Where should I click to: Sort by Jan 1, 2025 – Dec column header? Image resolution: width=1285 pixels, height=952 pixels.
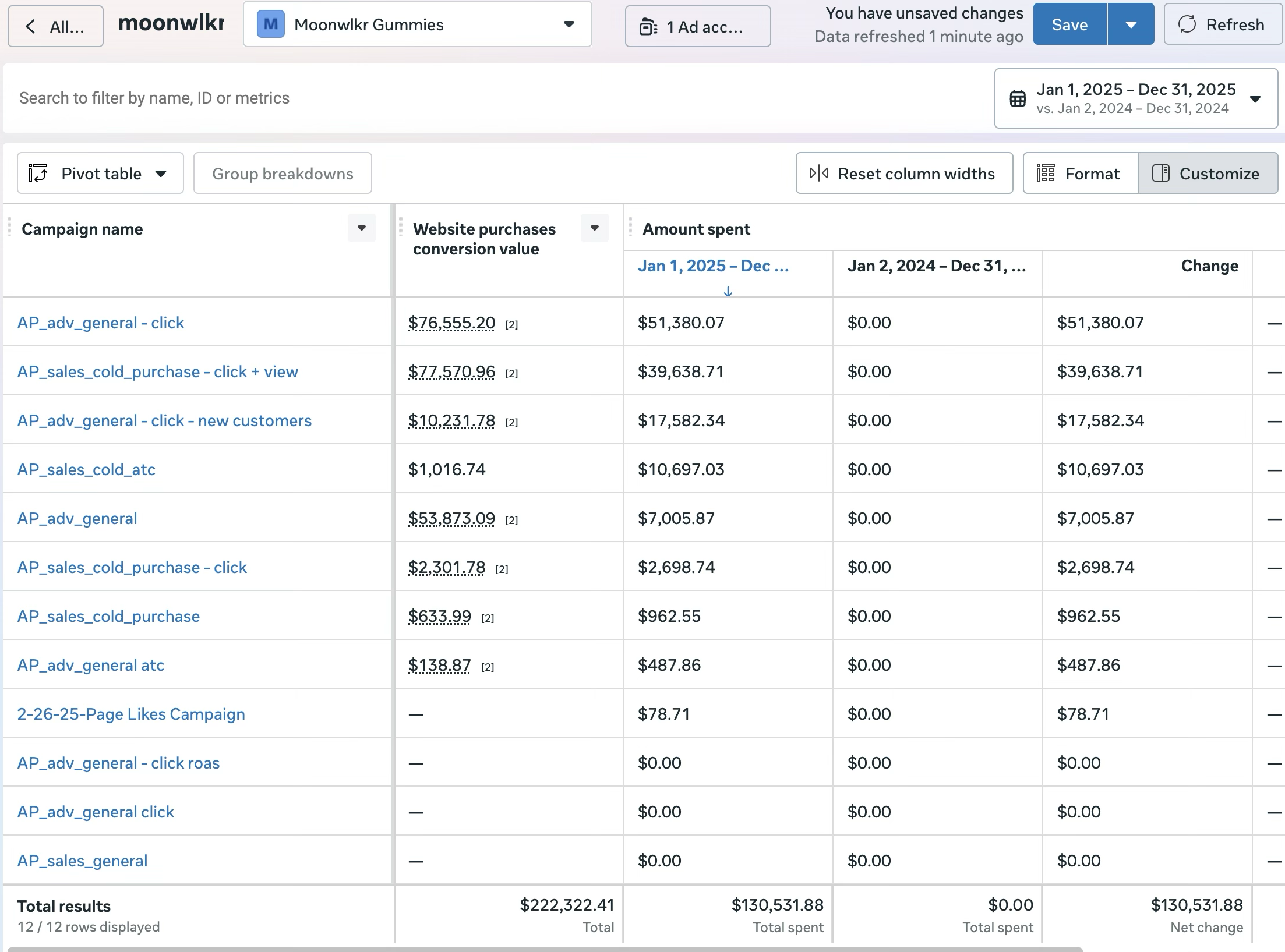coord(713,266)
